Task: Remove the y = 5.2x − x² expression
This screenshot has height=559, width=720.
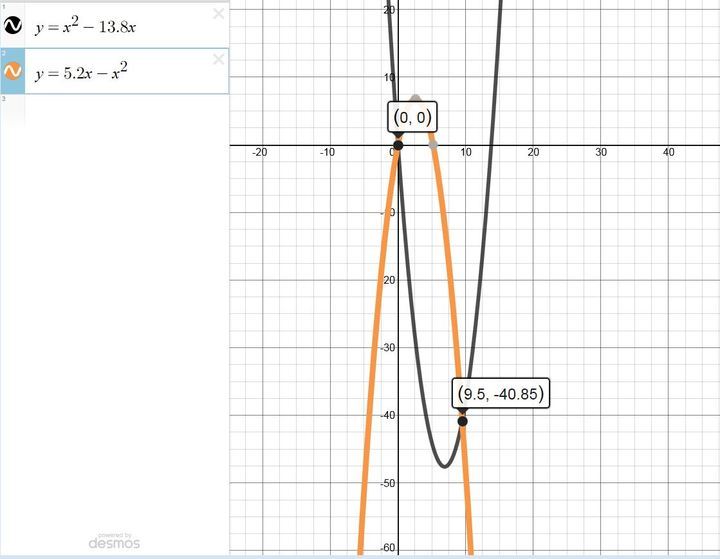Action: (219, 60)
